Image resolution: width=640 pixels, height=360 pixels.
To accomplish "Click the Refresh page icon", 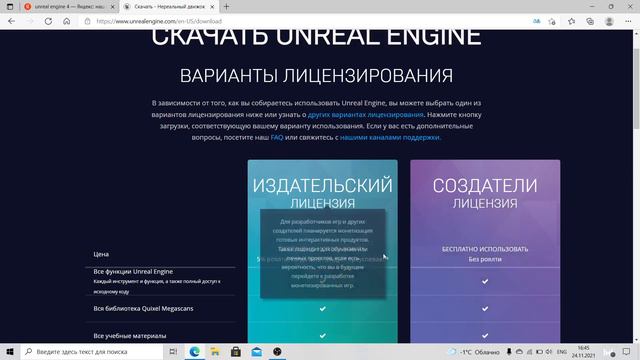I will pos(48,21).
